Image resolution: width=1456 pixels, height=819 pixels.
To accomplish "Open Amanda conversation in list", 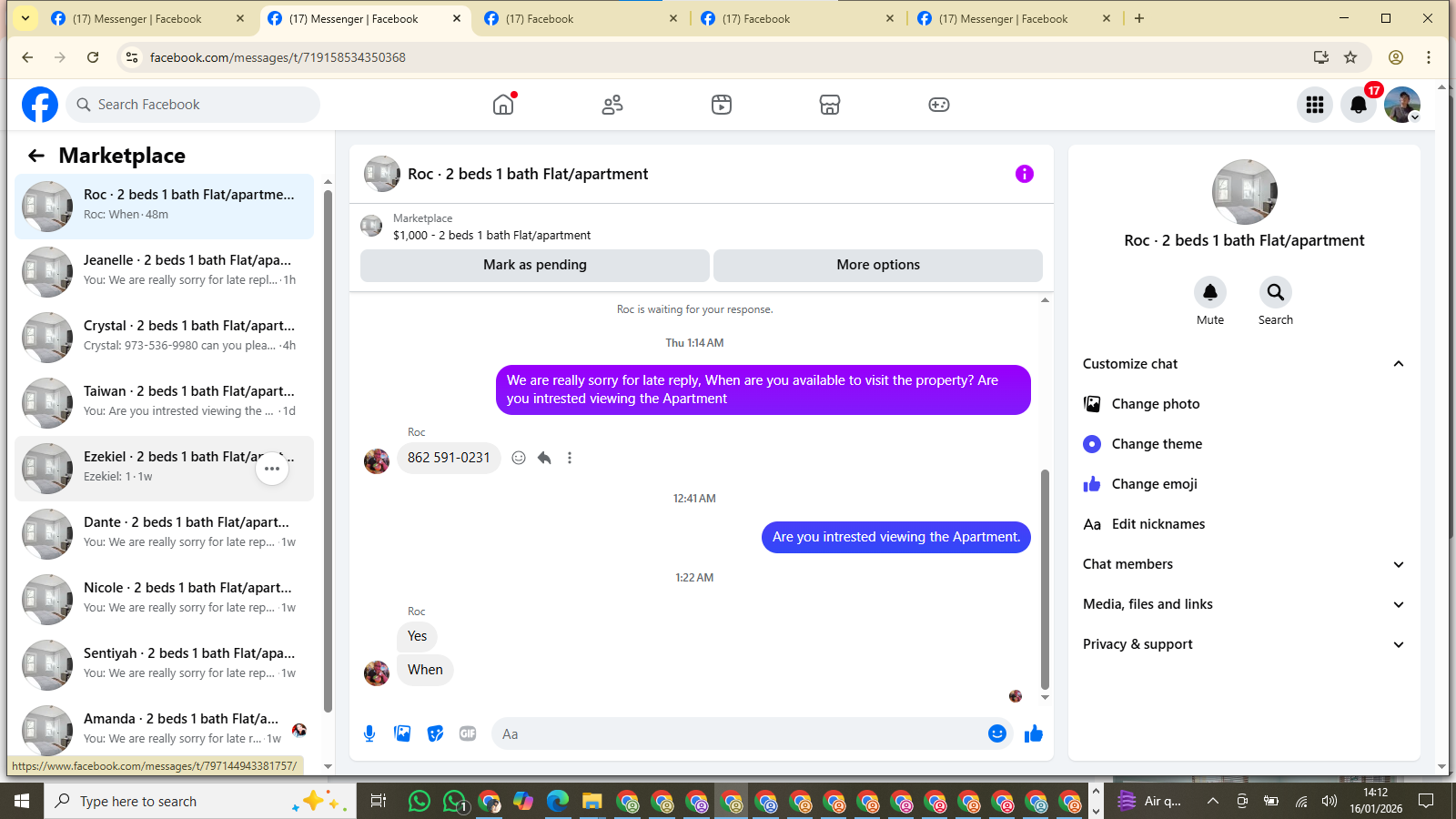I will pyautogui.click(x=164, y=731).
